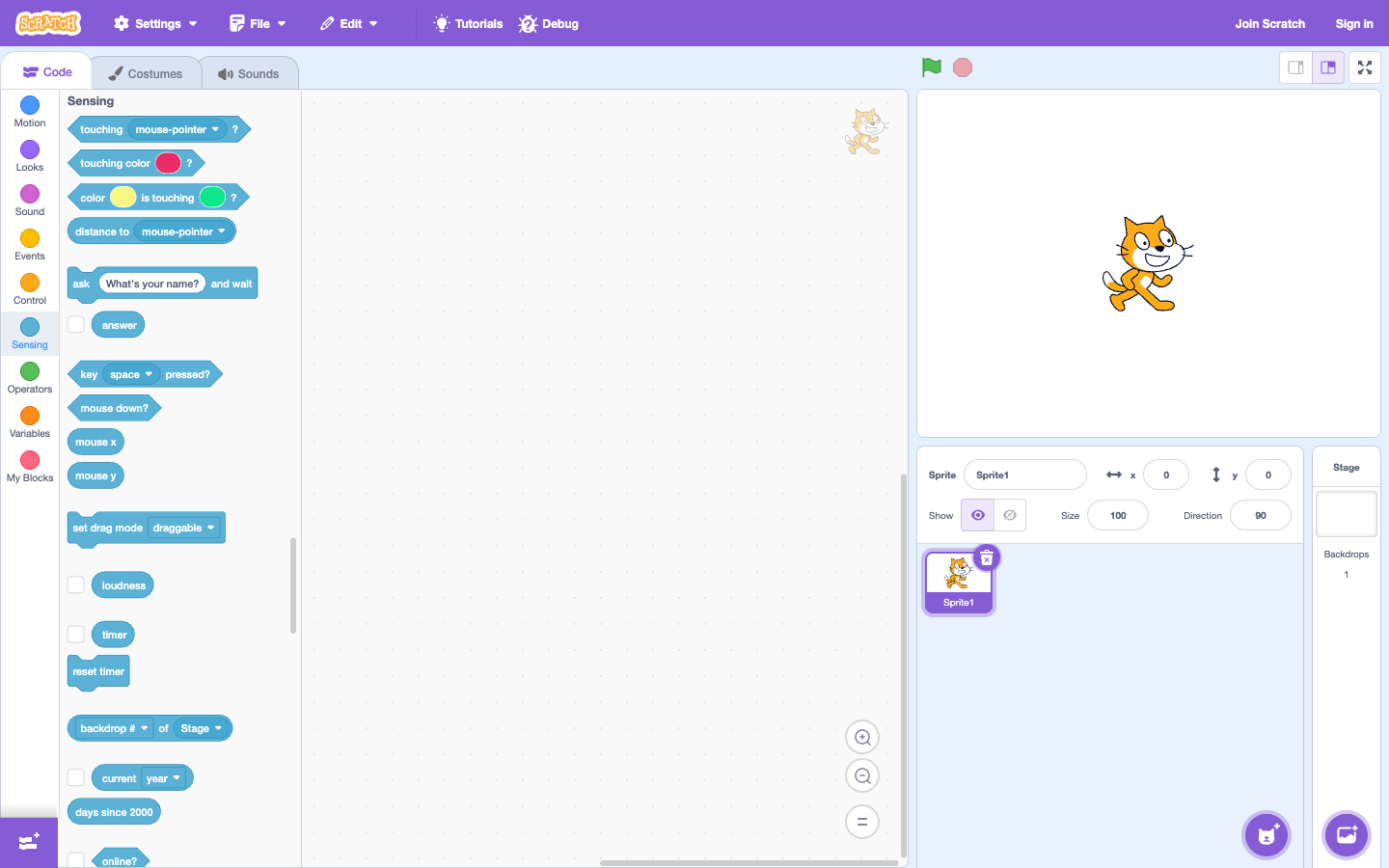Select the Stage backdrop thumbnail
Image resolution: width=1389 pixels, height=868 pixels.
pyautogui.click(x=1347, y=513)
